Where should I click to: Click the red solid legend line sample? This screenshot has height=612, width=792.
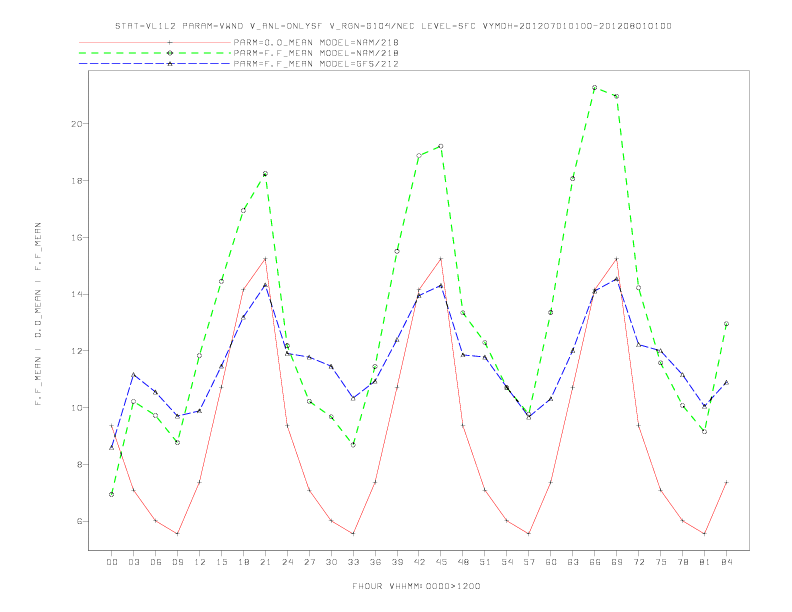point(155,42)
